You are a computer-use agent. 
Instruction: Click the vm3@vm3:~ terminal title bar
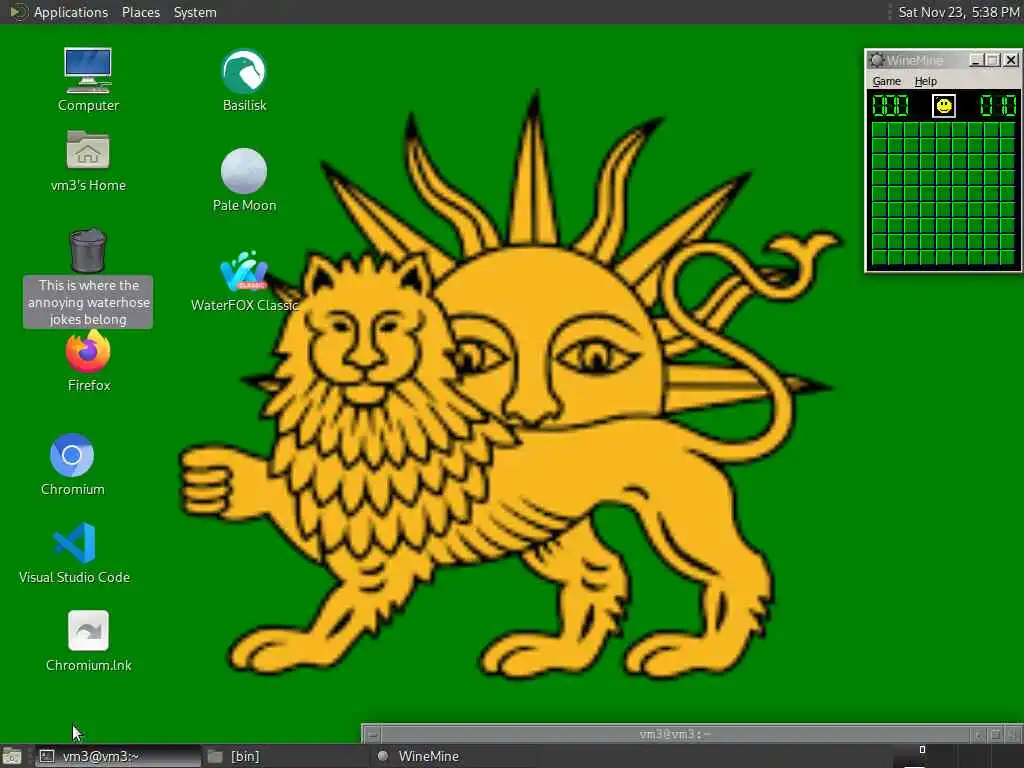pos(675,734)
